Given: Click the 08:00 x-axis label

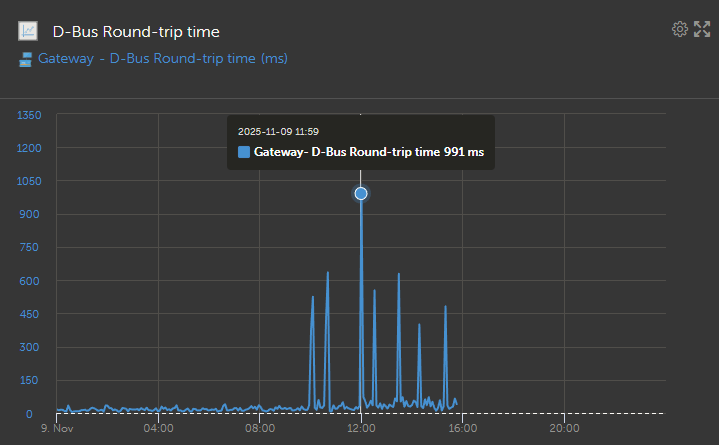Looking at the screenshot, I should tap(260, 429).
